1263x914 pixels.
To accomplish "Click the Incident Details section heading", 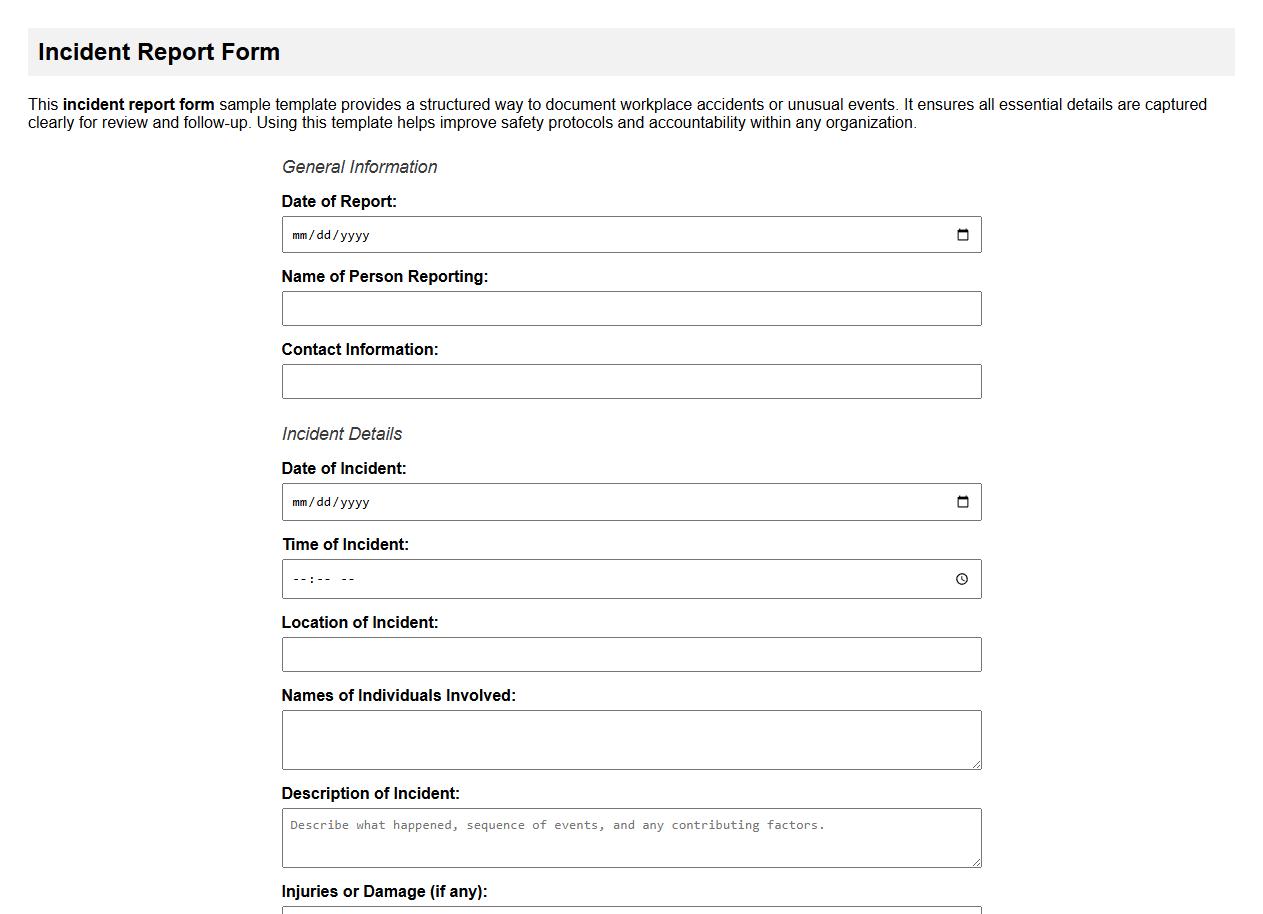I will (342, 434).
